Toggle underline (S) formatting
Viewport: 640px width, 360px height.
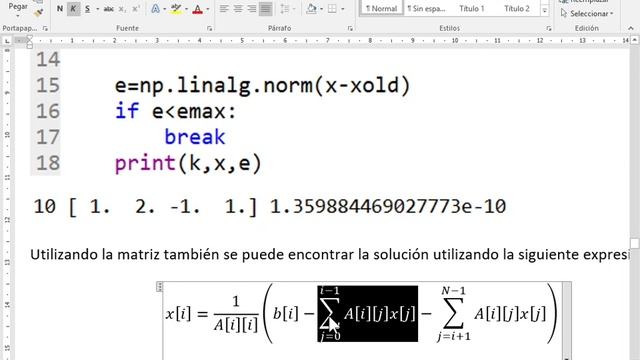(87, 9)
